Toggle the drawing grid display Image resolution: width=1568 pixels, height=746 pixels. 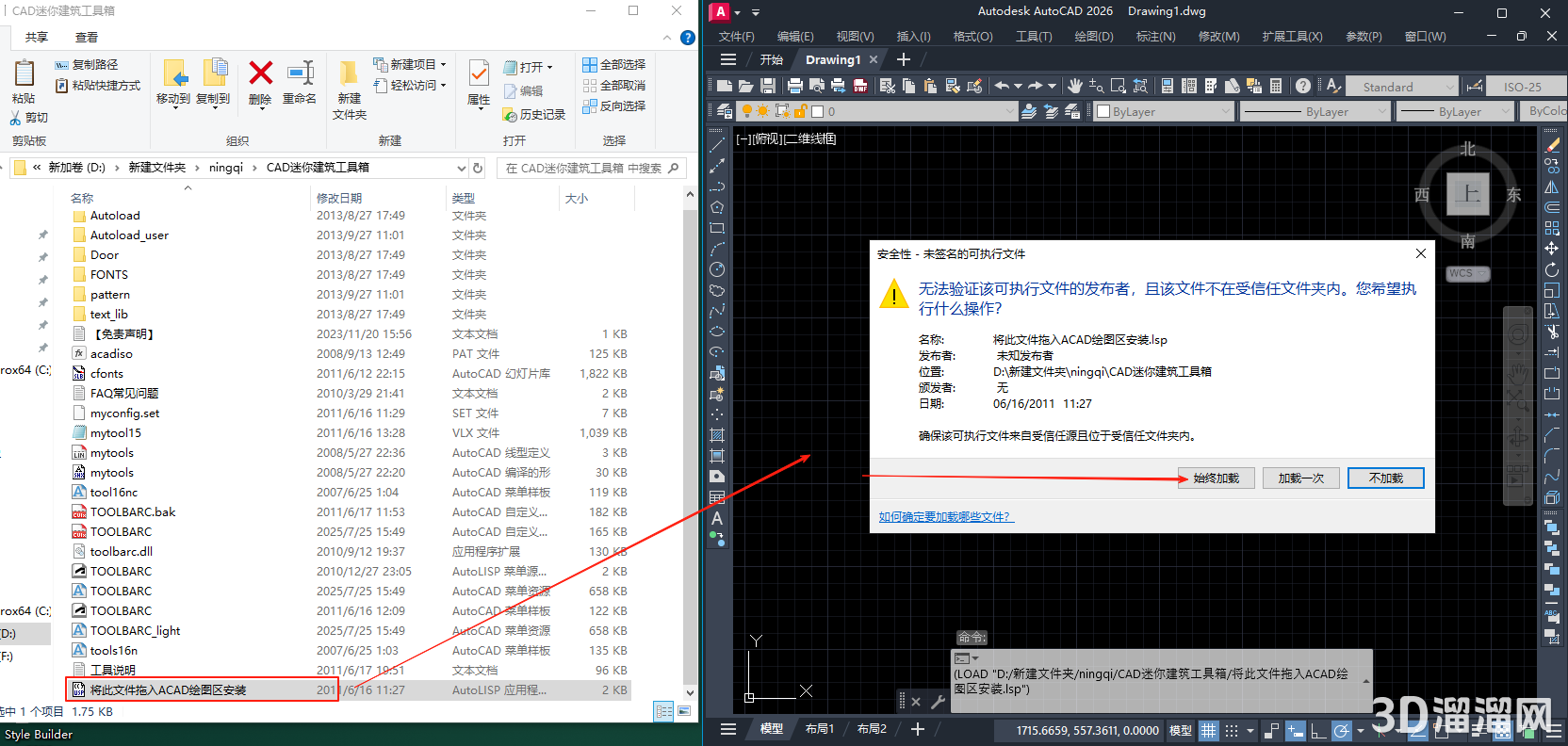click(1209, 730)
